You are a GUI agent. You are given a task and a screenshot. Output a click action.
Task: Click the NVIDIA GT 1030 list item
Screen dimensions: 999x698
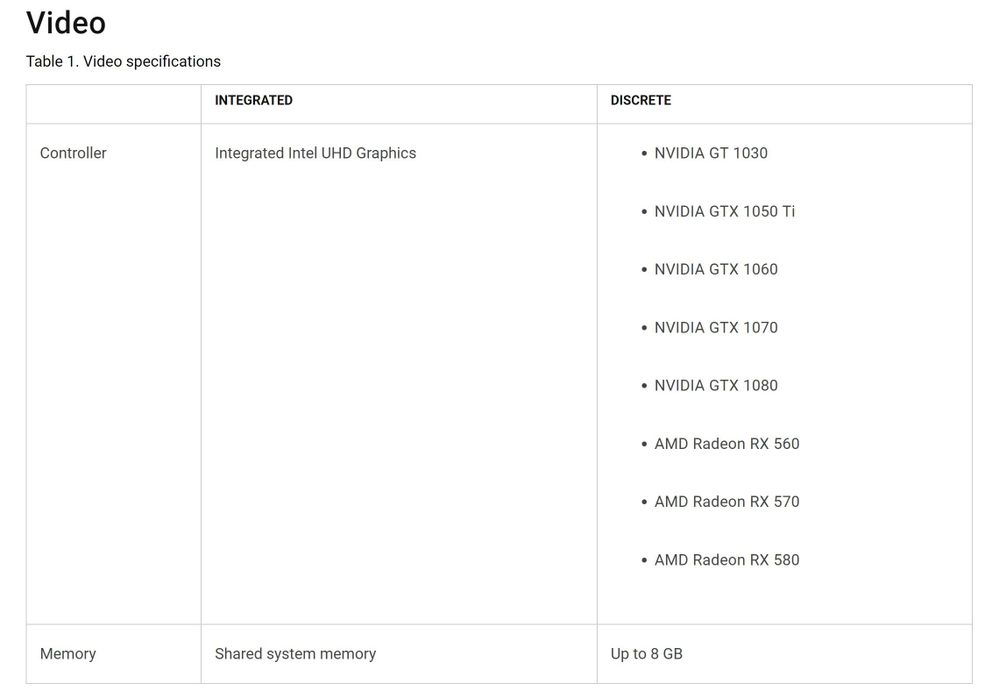[x=710, y=153]
